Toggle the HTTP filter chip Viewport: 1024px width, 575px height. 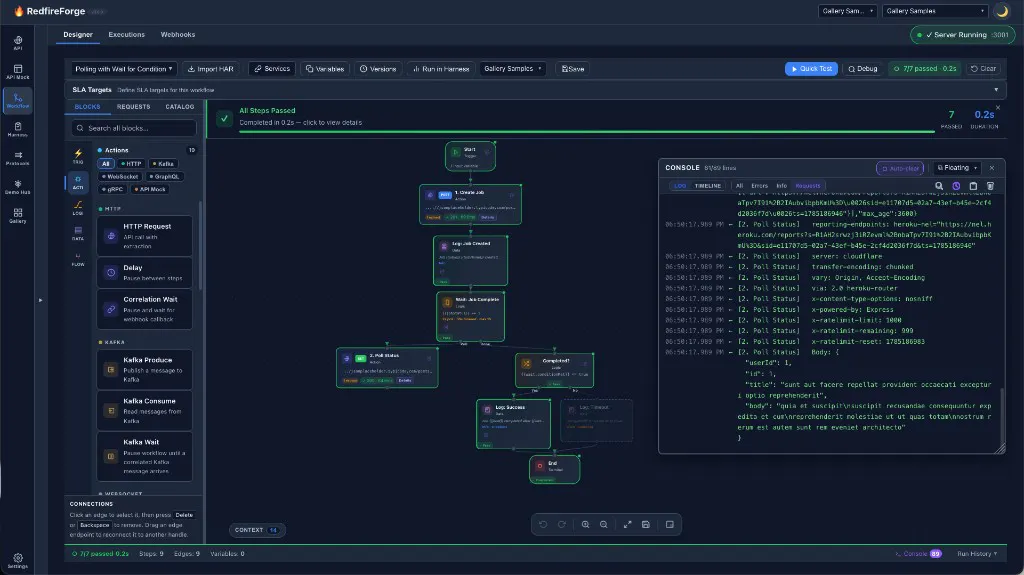tap(131, 164)
